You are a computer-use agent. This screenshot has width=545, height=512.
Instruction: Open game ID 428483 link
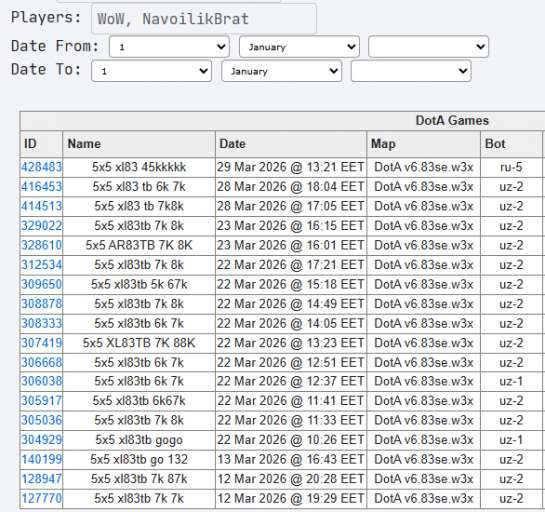41,167
